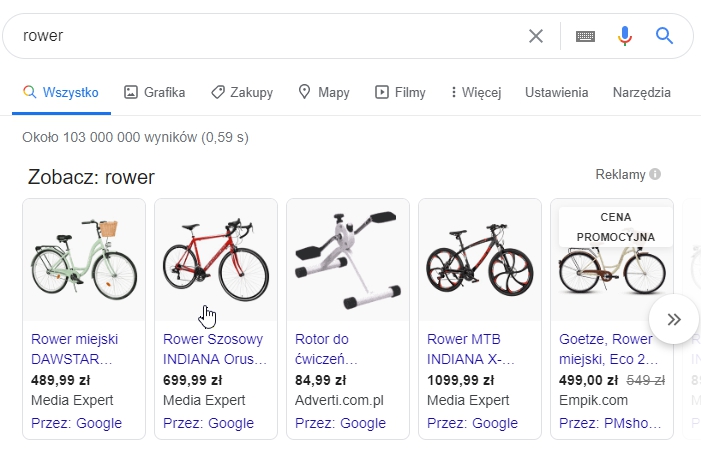Start voice search with microphone icon
This screenshot has width=701, height=454.
625,36
